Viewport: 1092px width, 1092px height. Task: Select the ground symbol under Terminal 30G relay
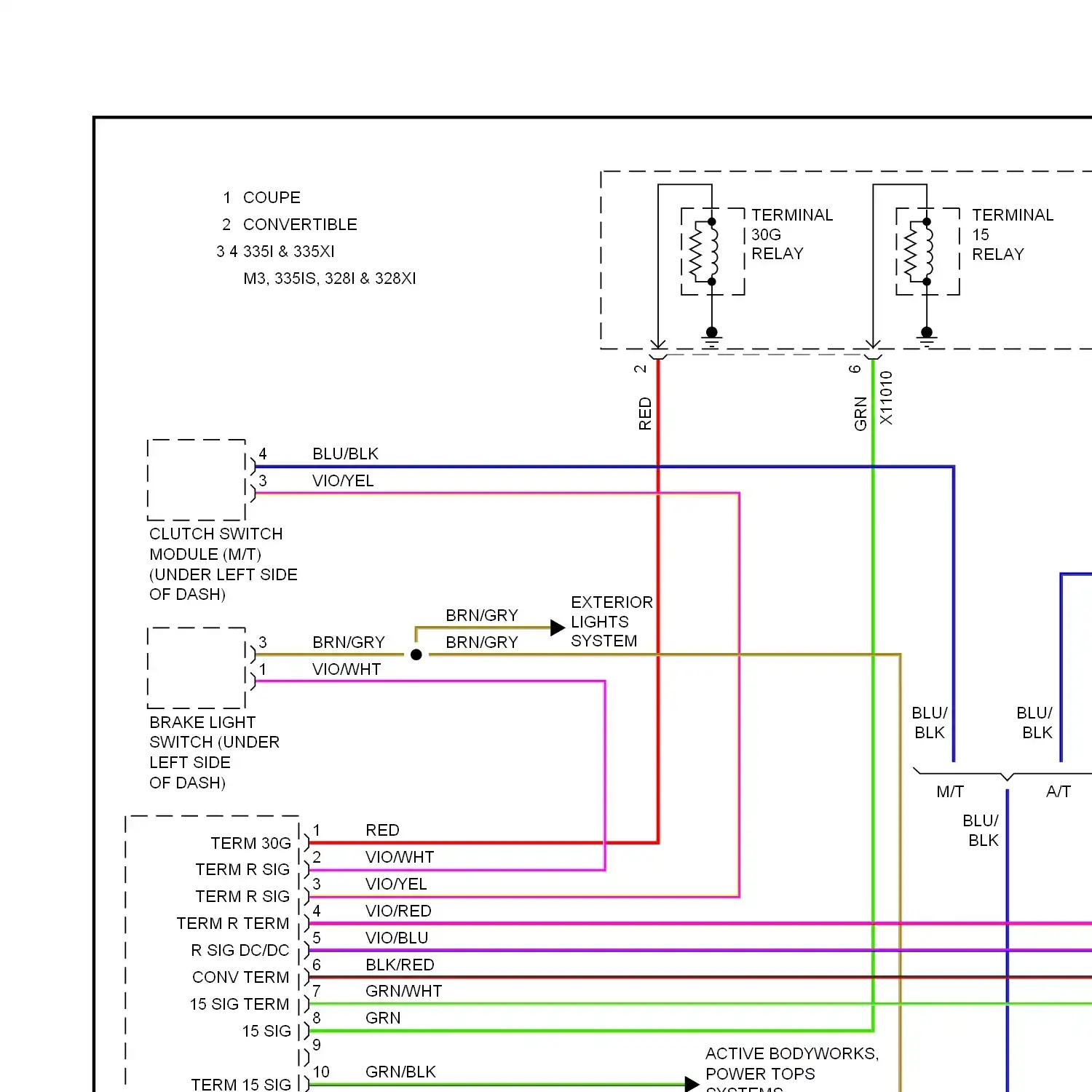coord(712,337)
